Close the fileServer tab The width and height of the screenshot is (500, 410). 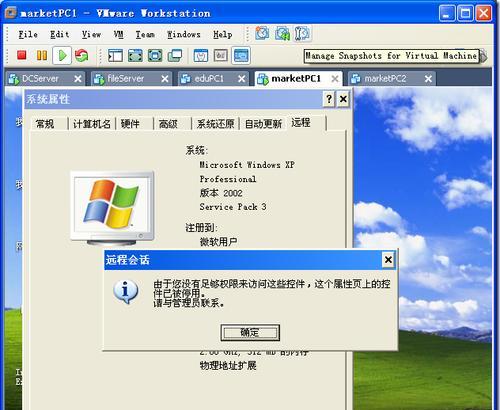[x=165, y=79]
